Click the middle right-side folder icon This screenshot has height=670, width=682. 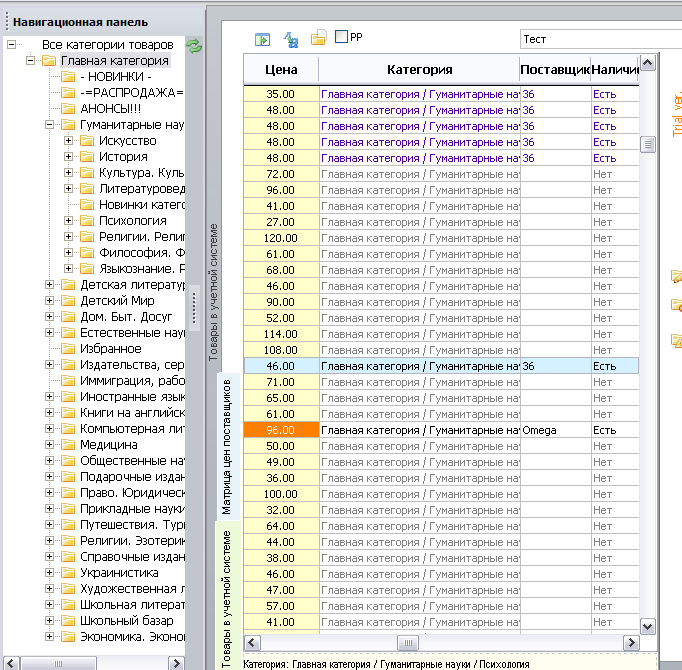click(677, 305)
